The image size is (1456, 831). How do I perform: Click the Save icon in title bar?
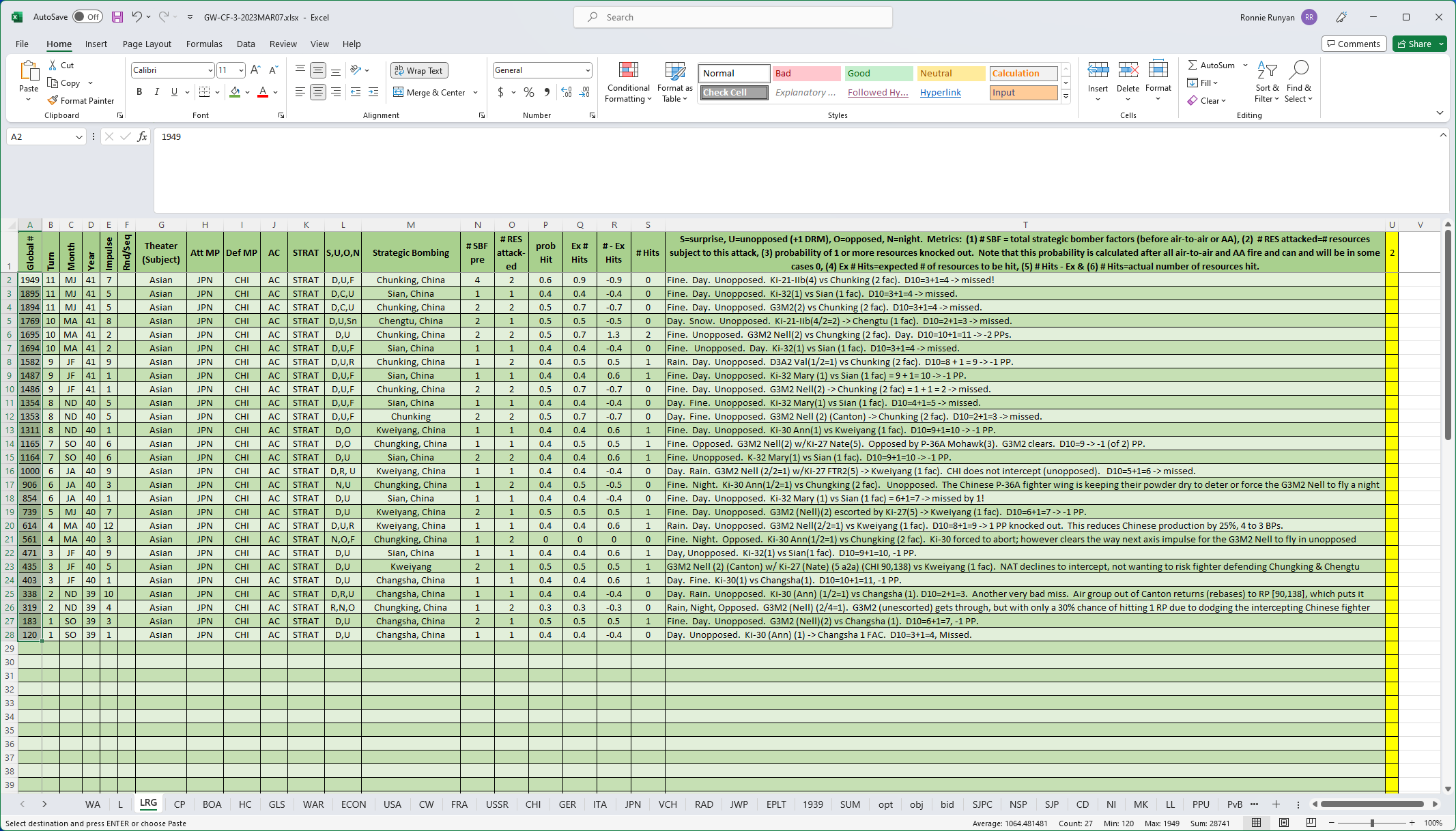point(117,17)
